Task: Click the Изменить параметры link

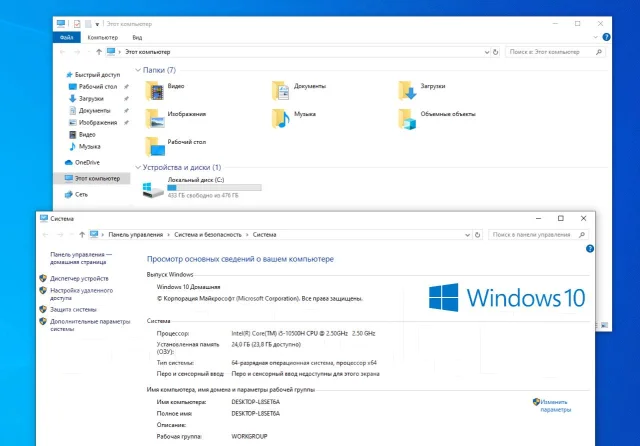Action: 556,406
